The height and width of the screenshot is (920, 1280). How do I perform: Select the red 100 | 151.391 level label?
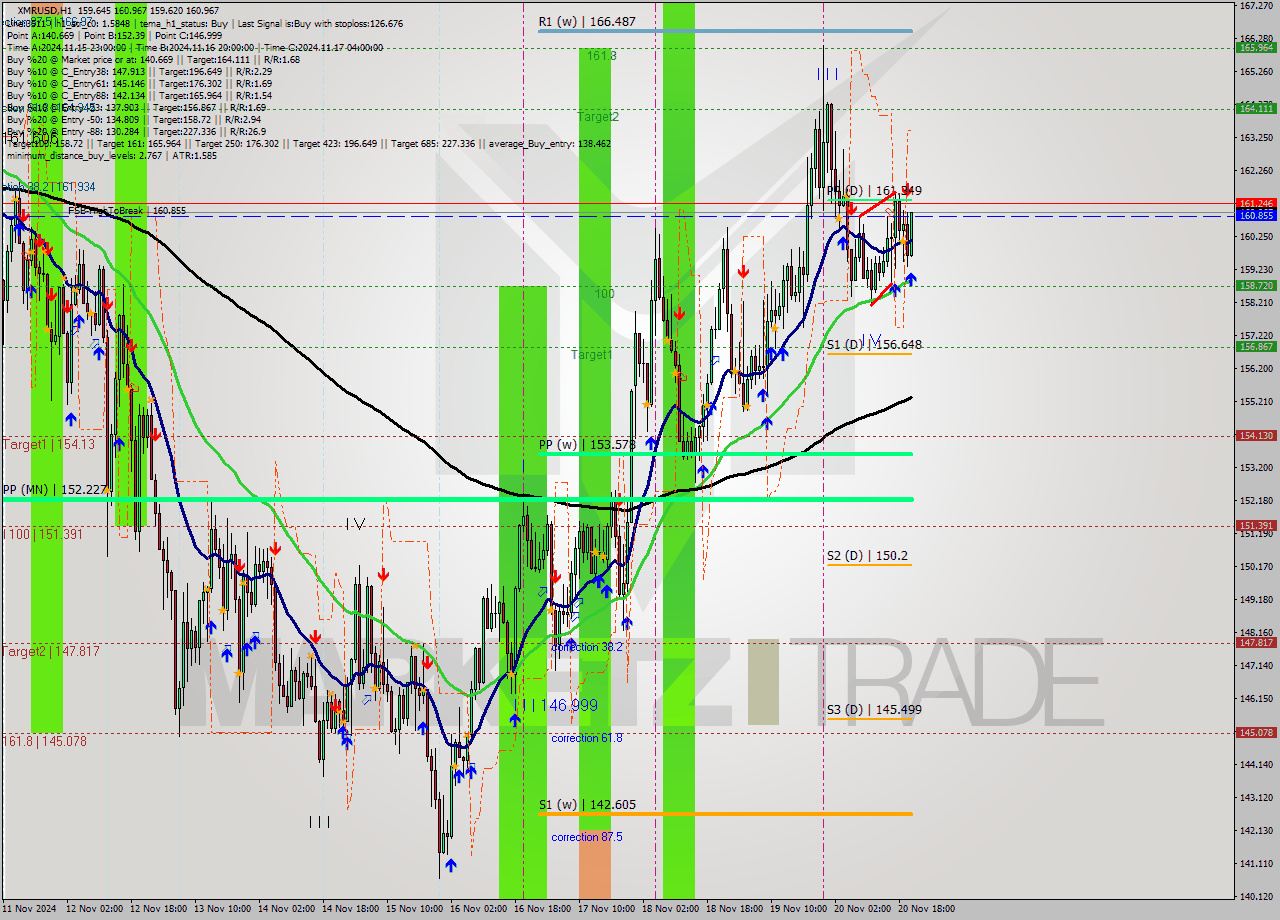[x=42, y=534]
